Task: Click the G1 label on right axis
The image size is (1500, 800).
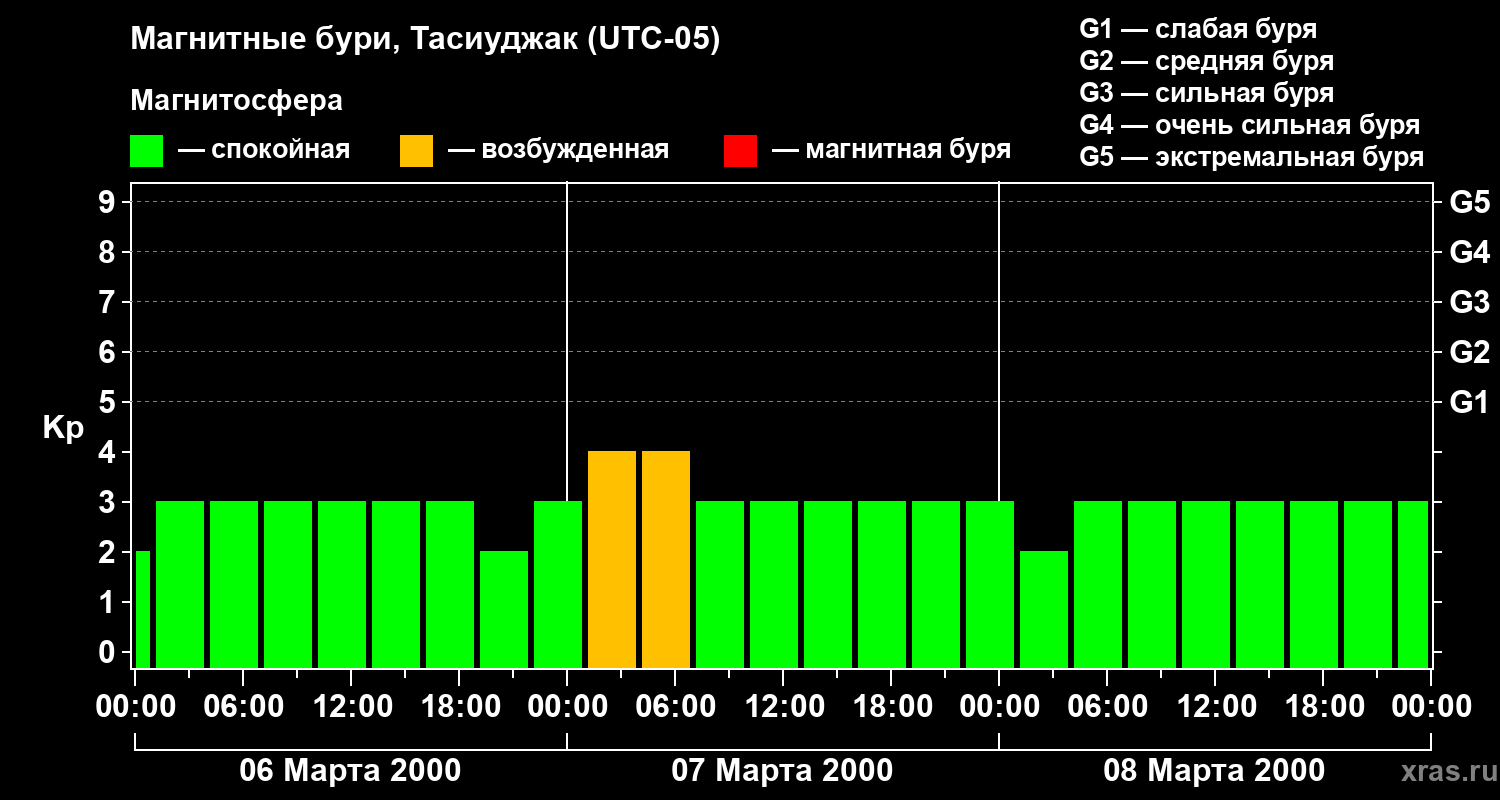Action: coord(1469,403)
